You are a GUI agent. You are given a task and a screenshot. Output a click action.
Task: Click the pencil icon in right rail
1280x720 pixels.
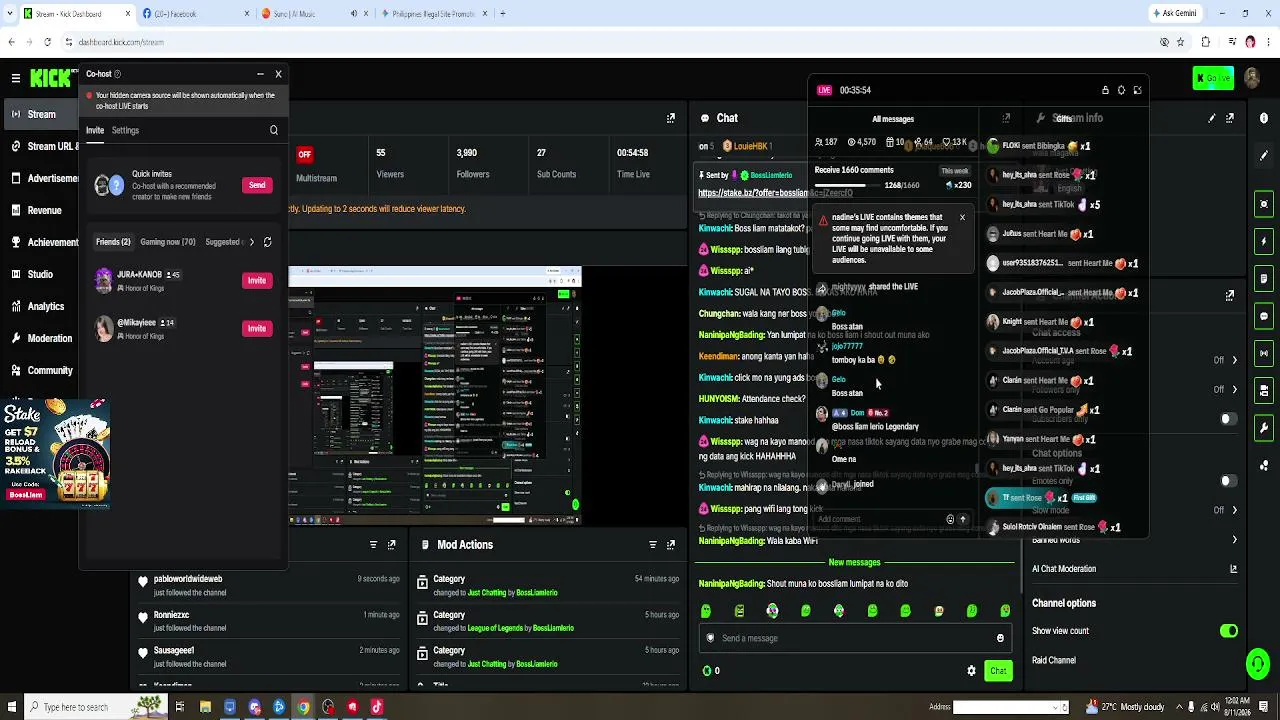pos(1264,155)
